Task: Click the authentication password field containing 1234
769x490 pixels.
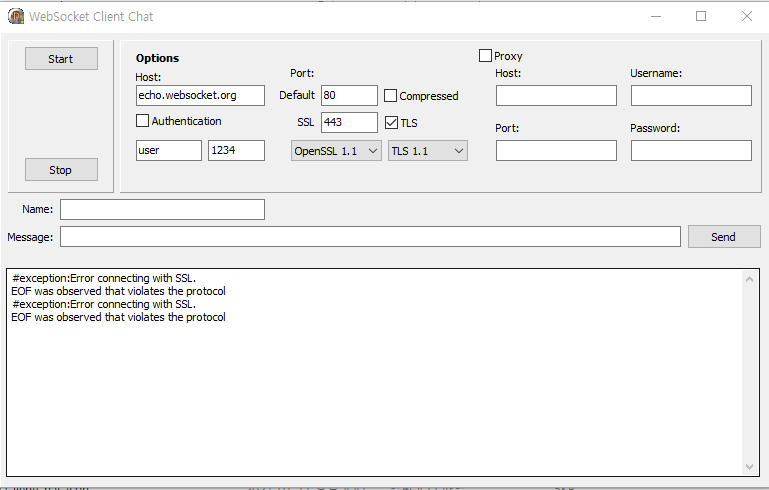Action: 236,150
